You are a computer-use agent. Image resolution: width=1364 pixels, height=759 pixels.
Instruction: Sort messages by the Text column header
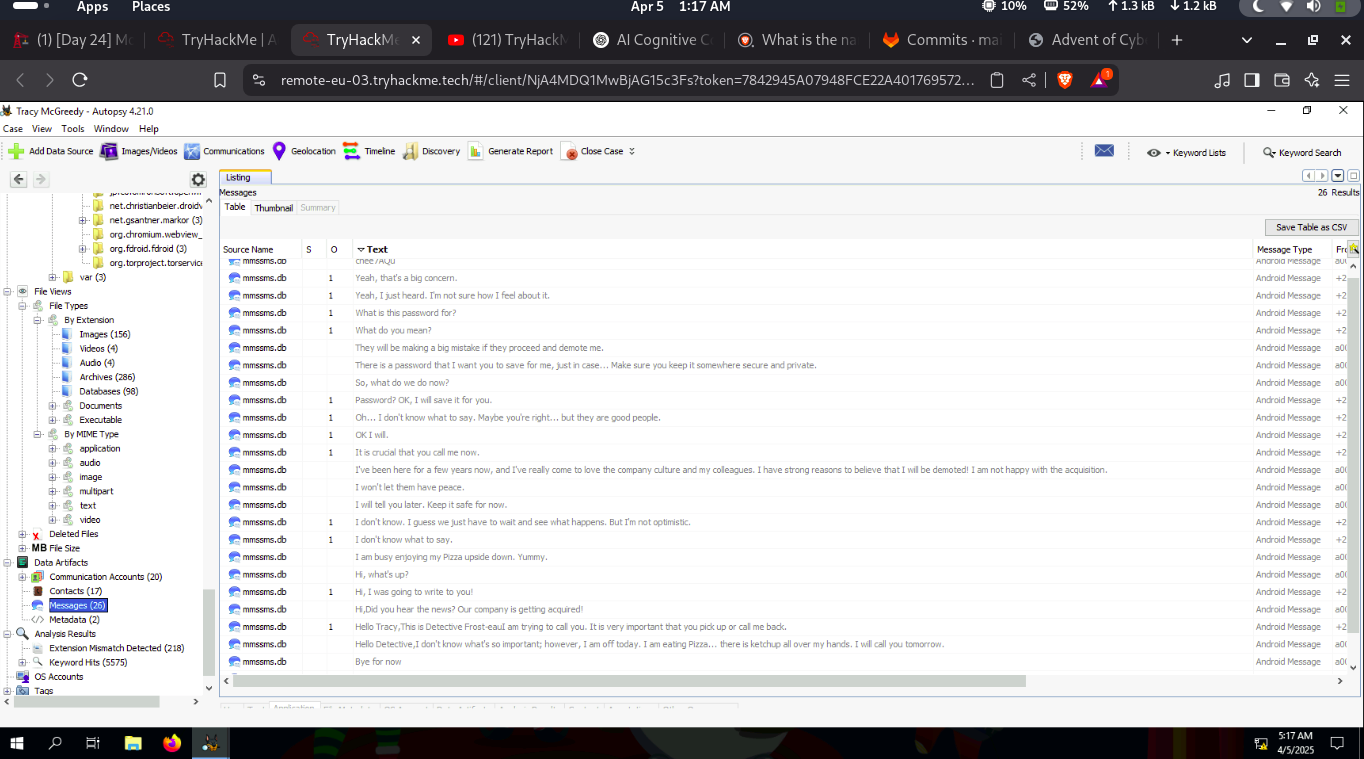(377, 249)
